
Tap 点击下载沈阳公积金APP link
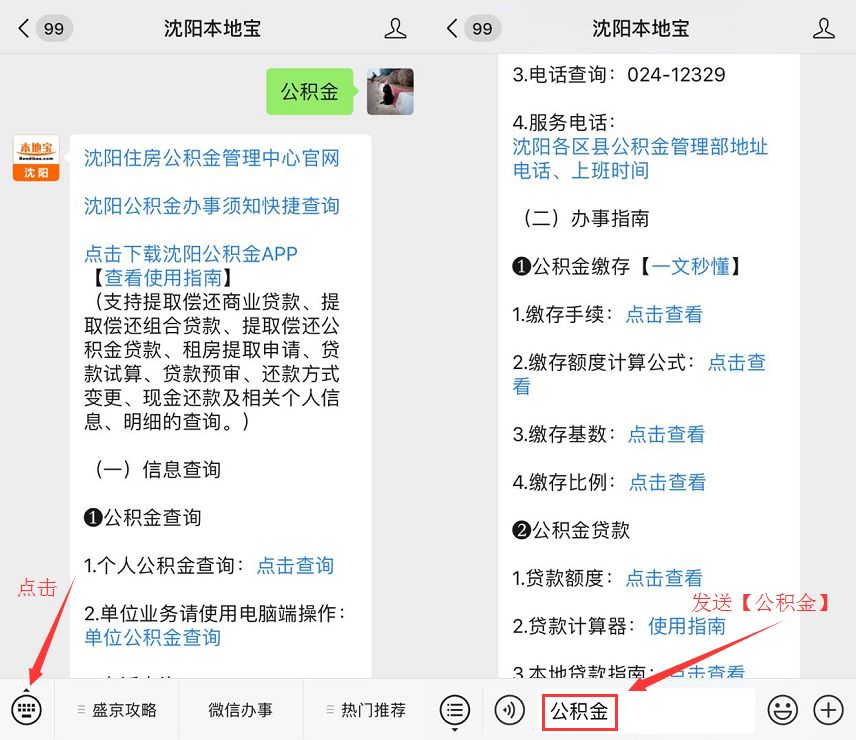191,254
